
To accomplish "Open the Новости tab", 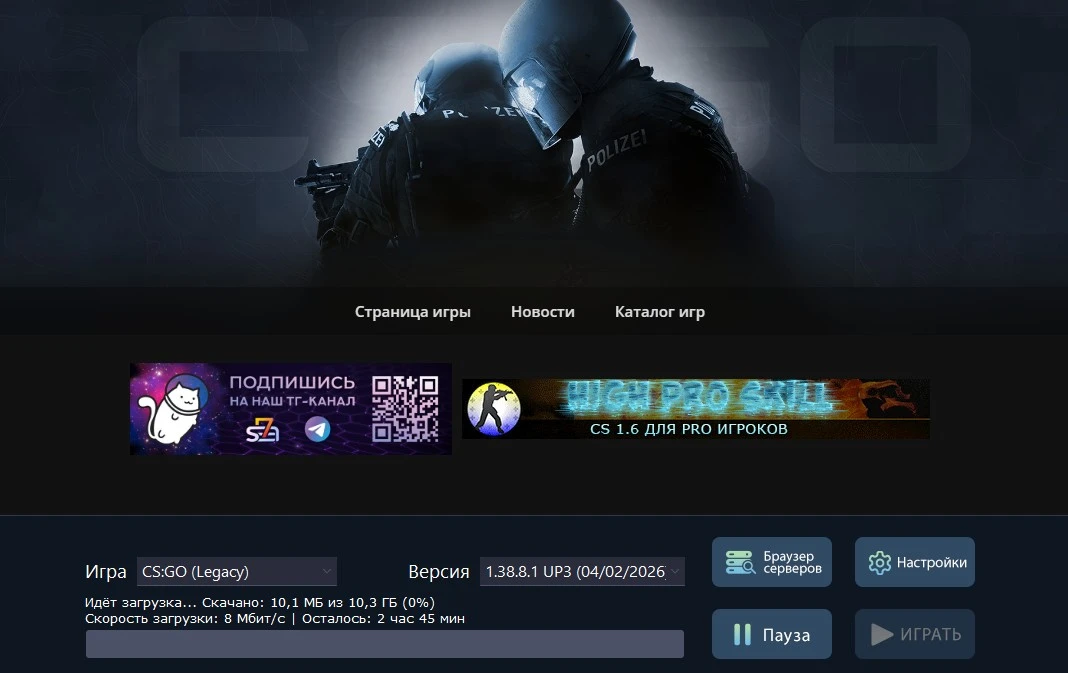I will [543, 312].
